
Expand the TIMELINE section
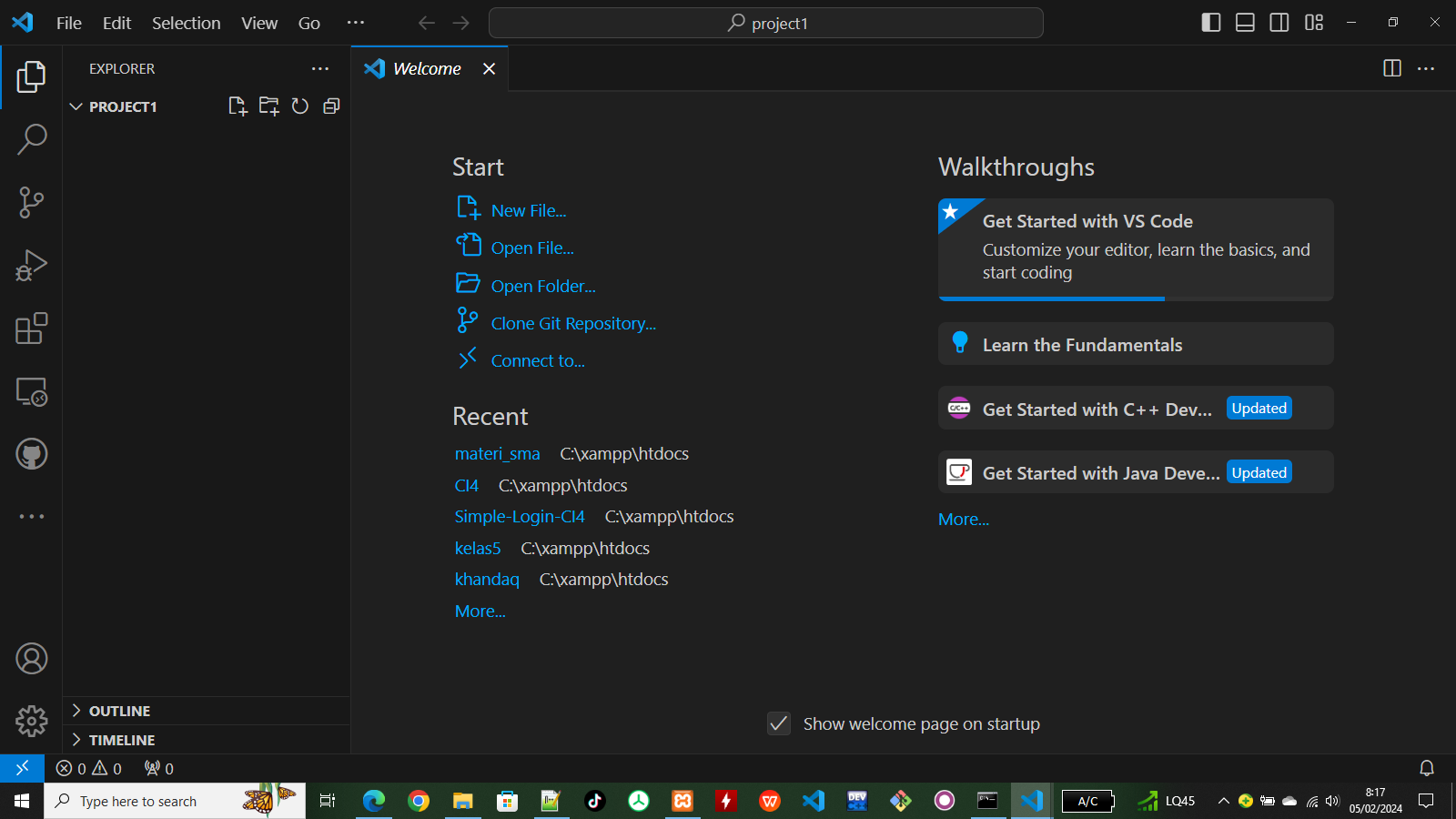pyautogui.click(x=206, y=740)
